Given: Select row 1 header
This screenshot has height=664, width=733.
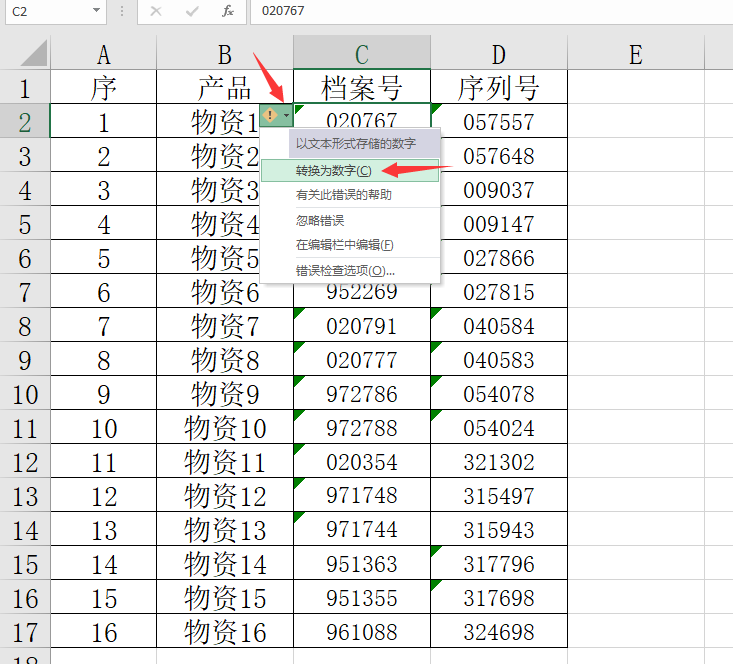Looking at the screenshot, I should 25,87.
